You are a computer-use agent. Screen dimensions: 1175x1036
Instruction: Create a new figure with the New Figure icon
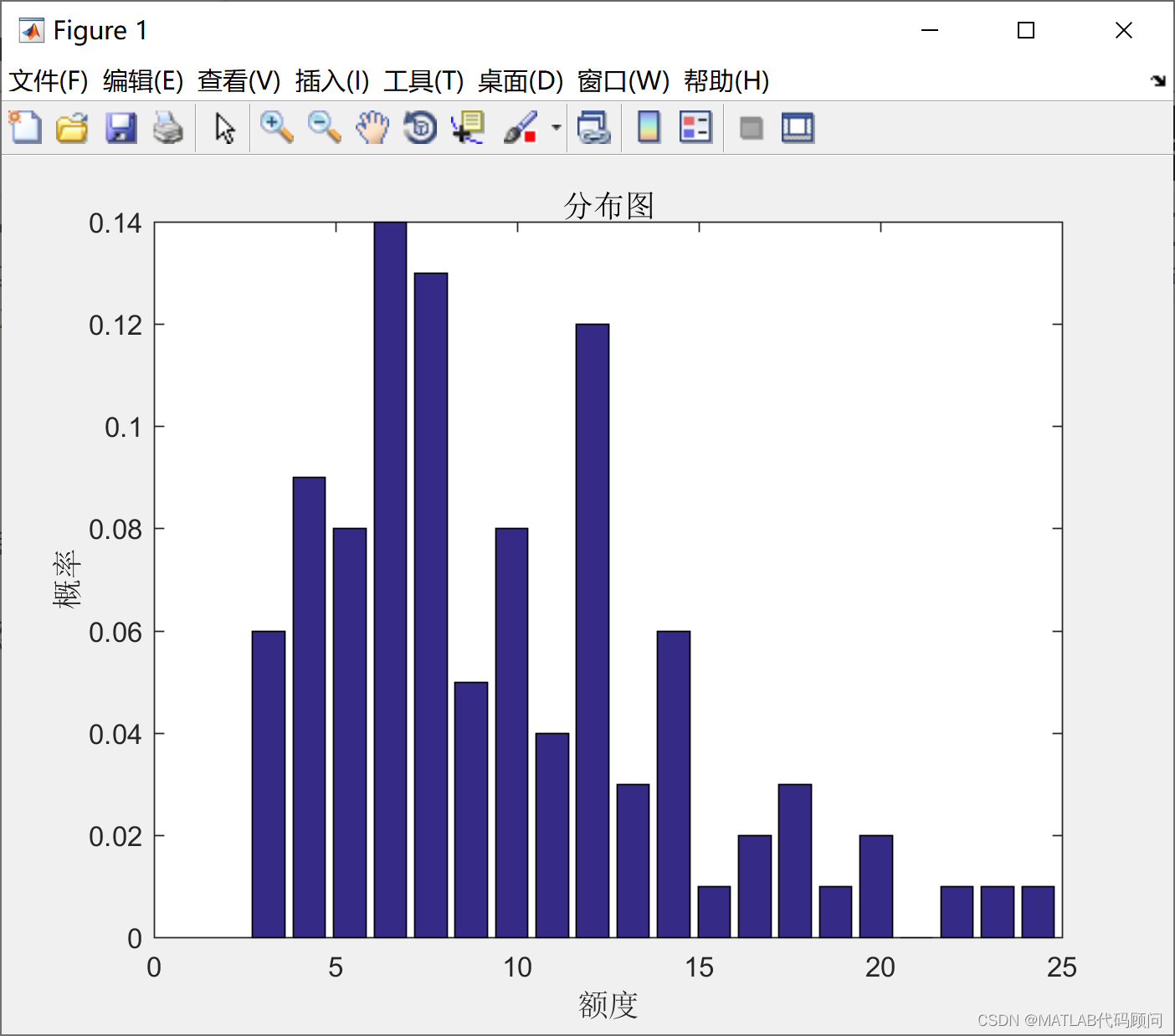[x=24, y=127]
